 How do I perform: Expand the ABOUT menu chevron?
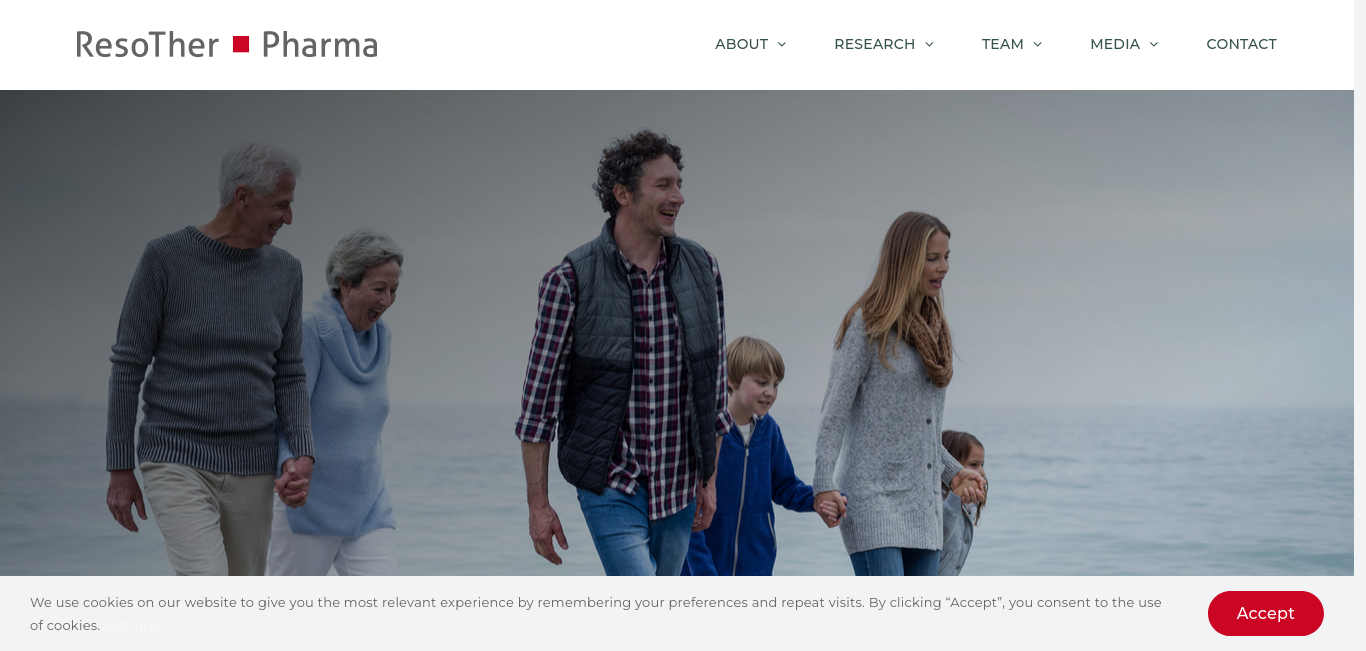click(782, 44)
